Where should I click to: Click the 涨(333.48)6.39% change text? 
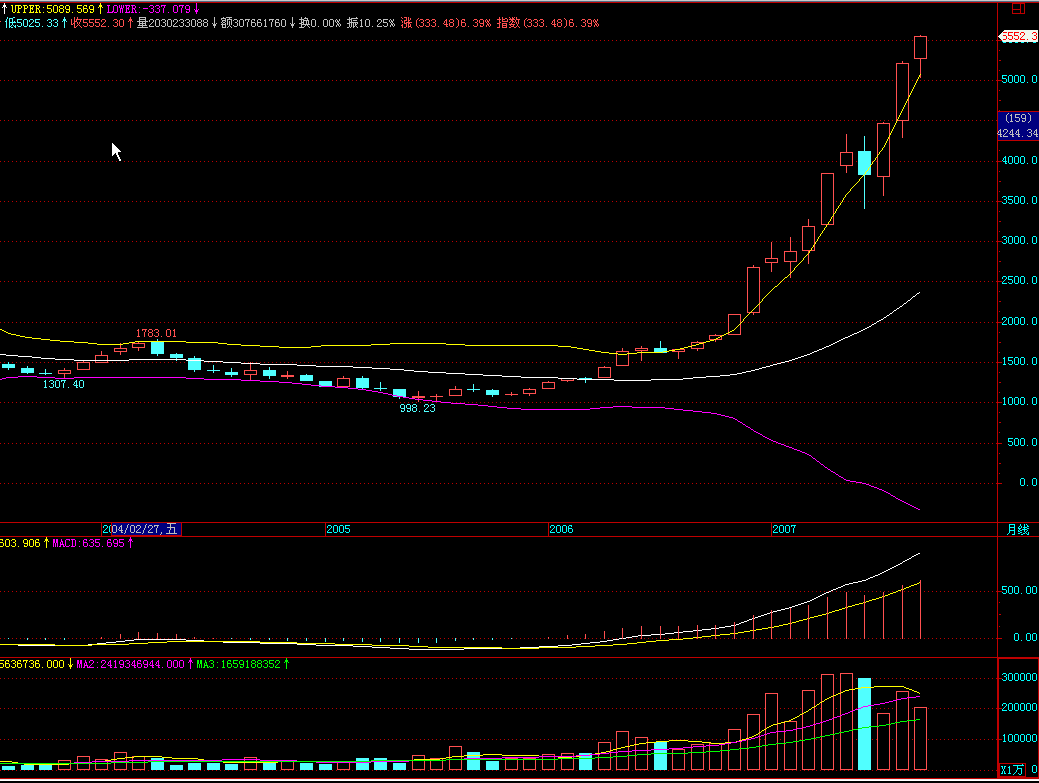pyautogui.click(x=445, y=23)
